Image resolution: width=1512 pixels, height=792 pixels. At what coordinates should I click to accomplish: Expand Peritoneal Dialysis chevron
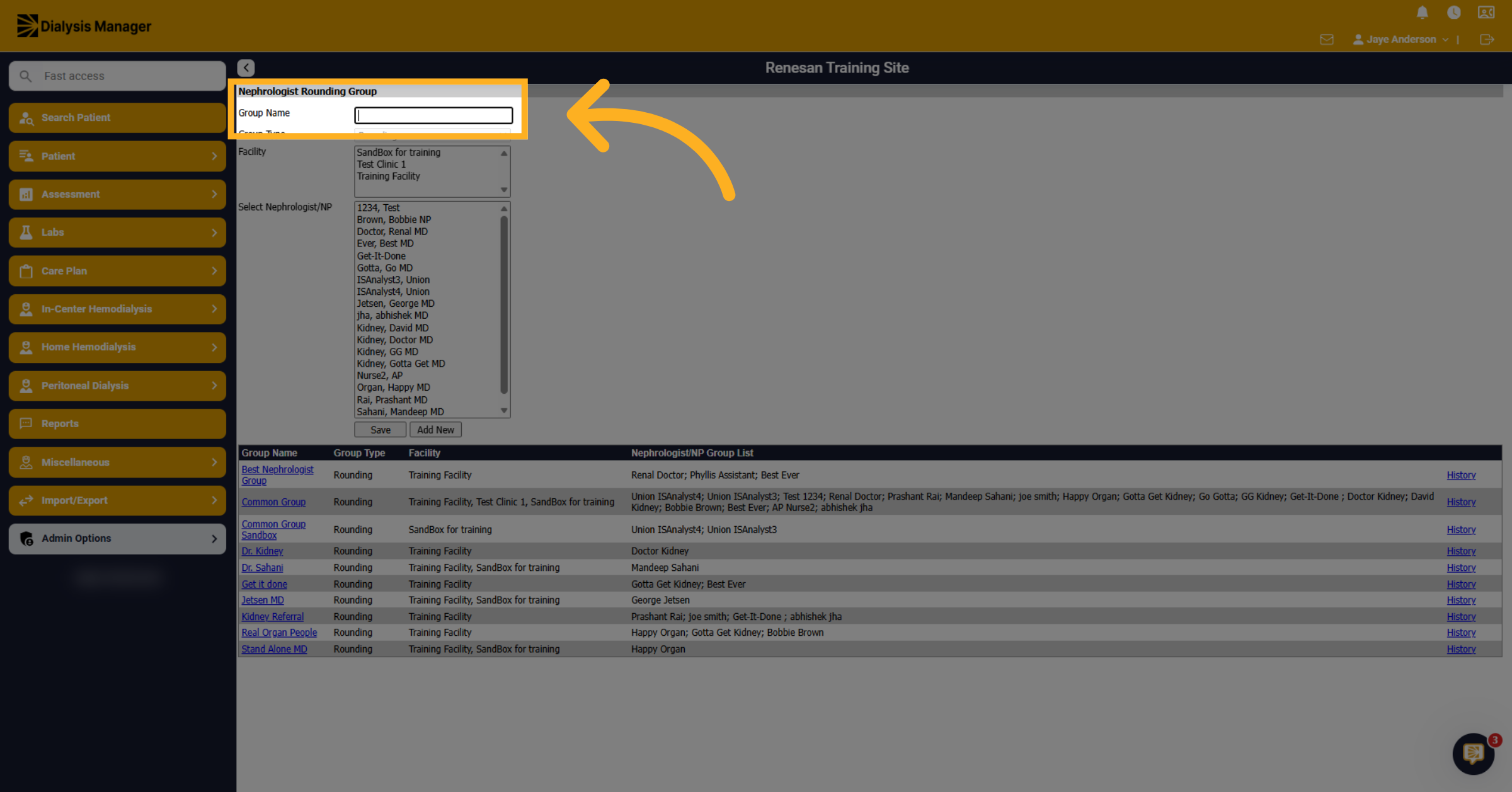214,386
